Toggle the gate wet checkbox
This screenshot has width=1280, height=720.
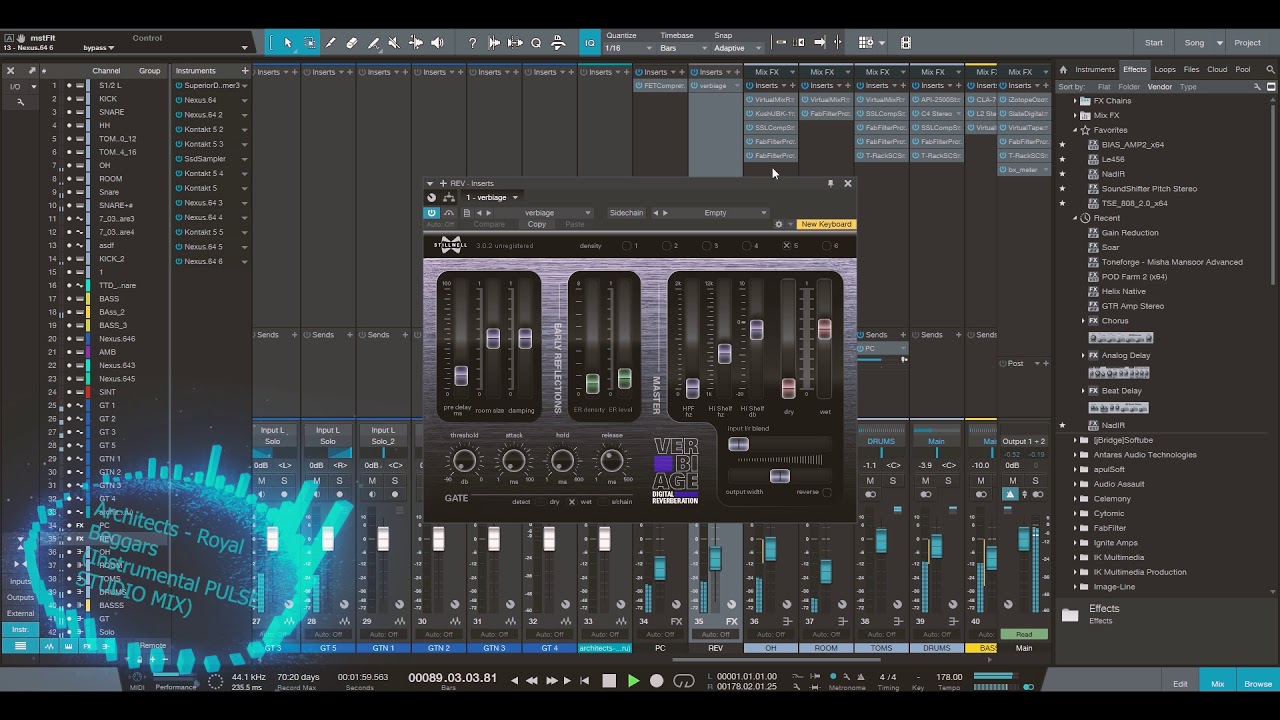tap(572, 502)
